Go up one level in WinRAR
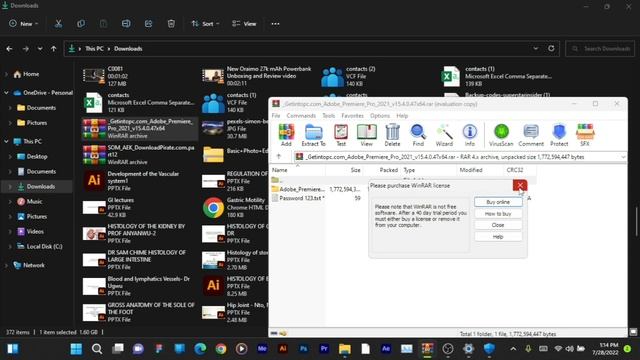Viewport: 640px width, 360px height. [x=279, y=156]
